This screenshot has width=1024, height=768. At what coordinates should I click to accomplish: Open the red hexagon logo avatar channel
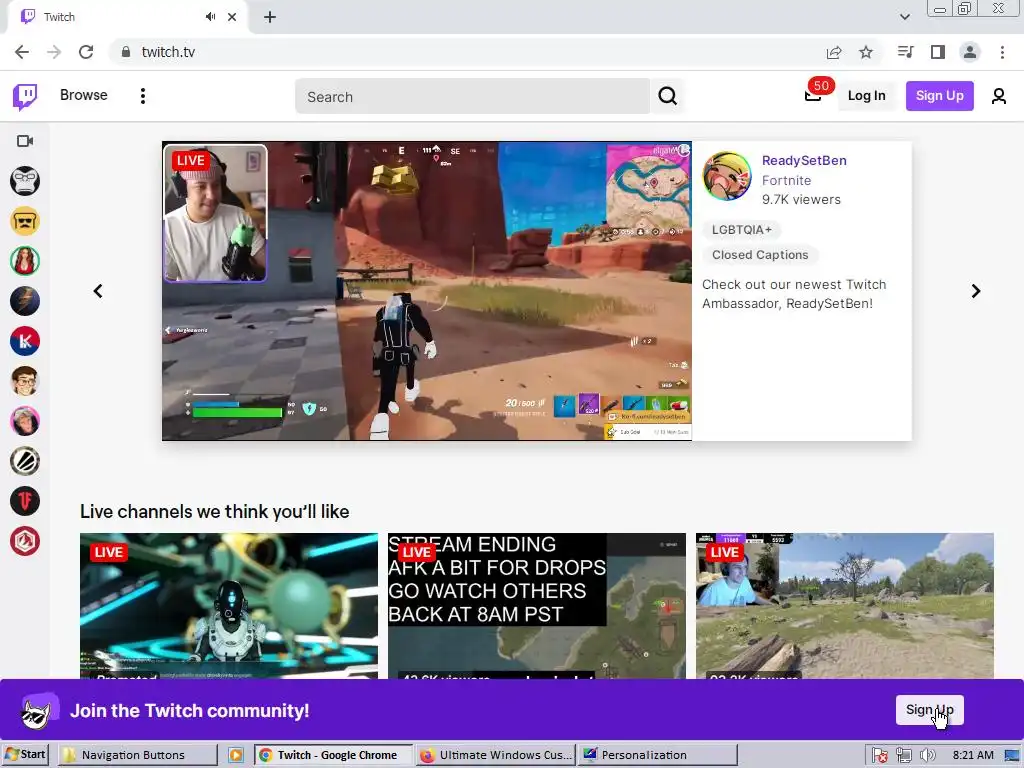coord(25,541)
